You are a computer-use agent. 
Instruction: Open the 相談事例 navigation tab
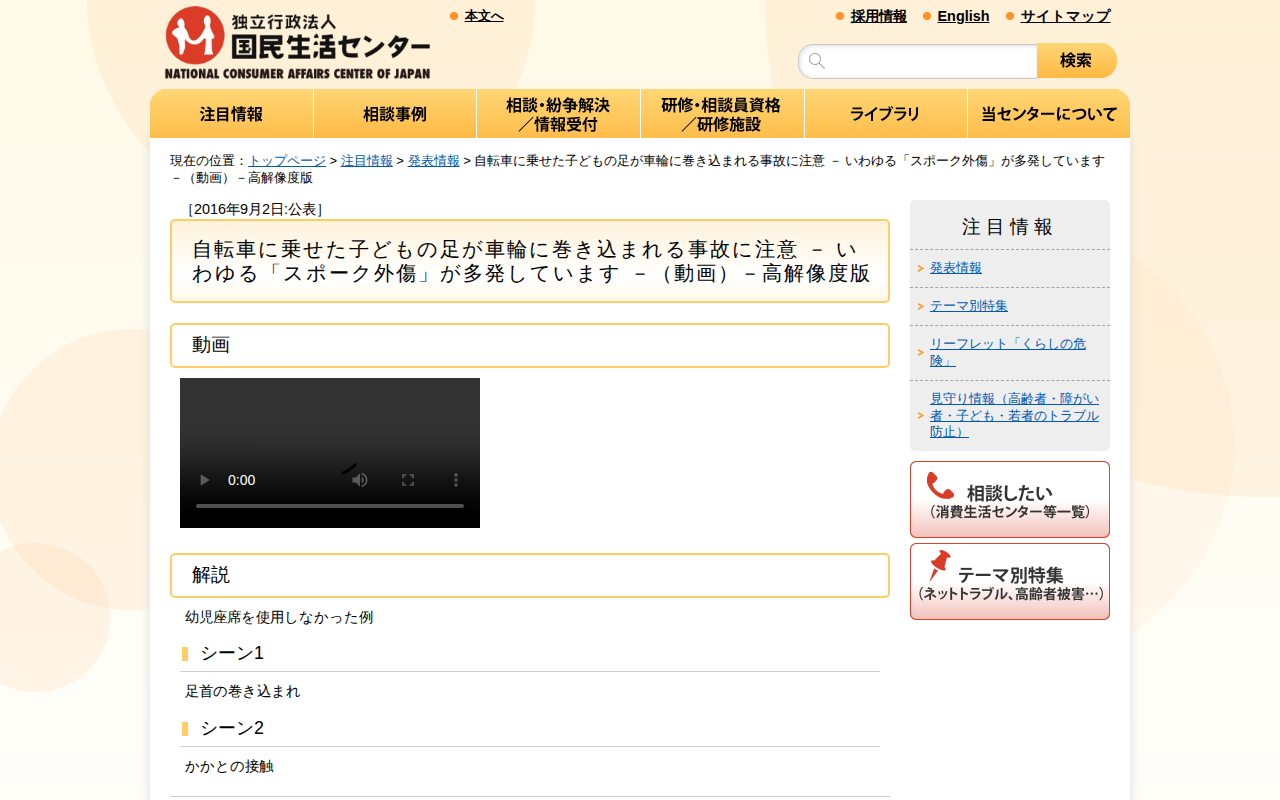click(395, 114)
